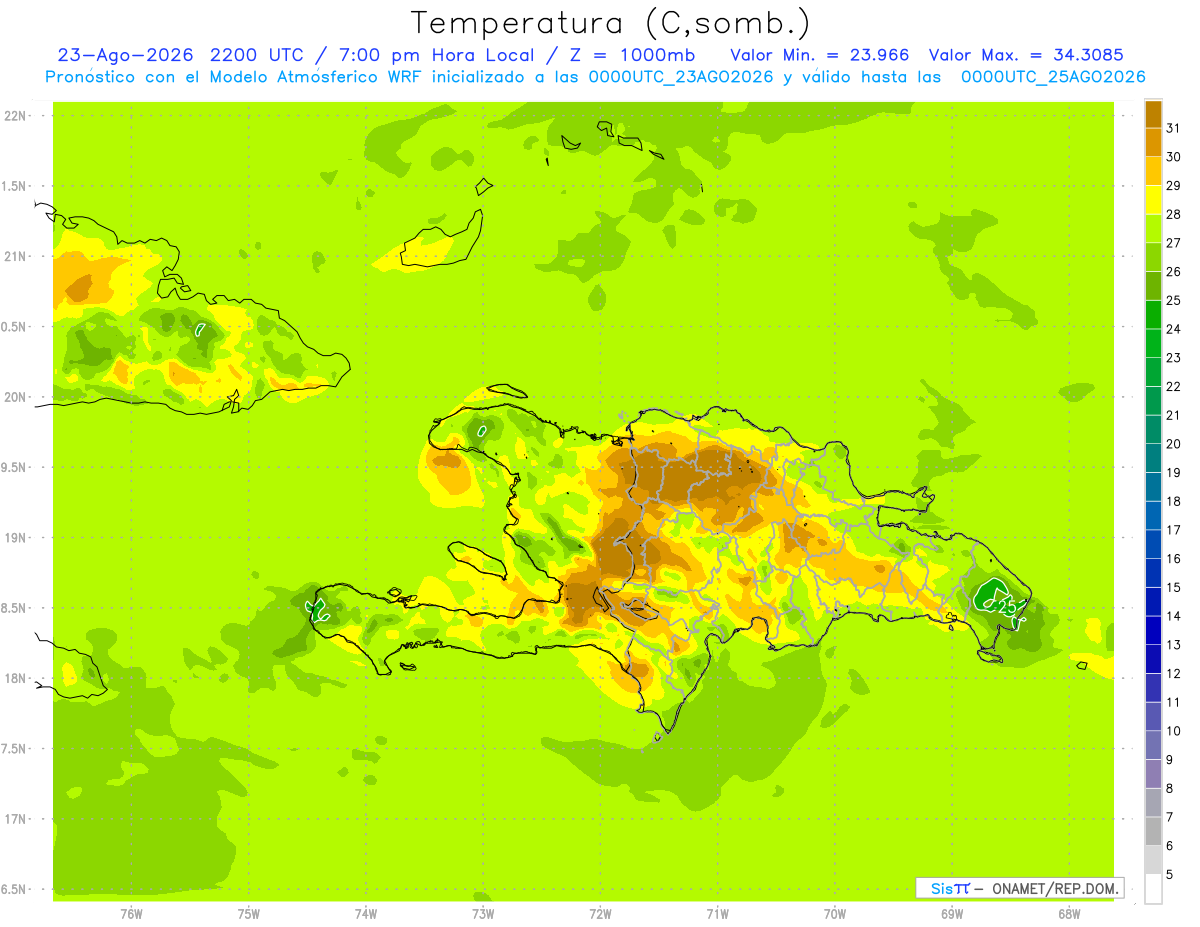Click the '20N' latitude axis label
Image resolution: width=1200 pixels, height=927 pixels.
point(16,397)
